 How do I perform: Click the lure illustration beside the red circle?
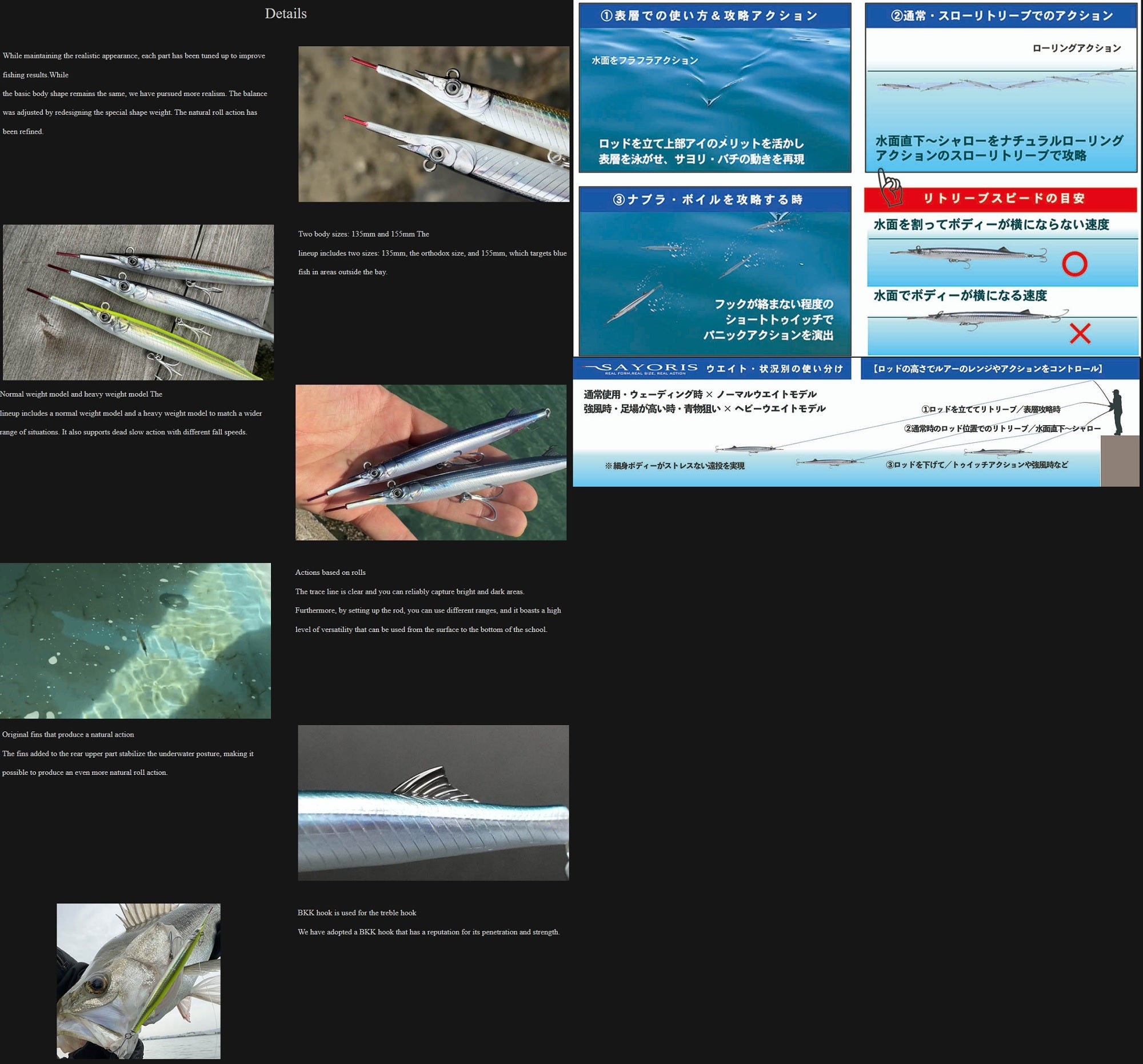pyautogui.click(x=969, y=255)
